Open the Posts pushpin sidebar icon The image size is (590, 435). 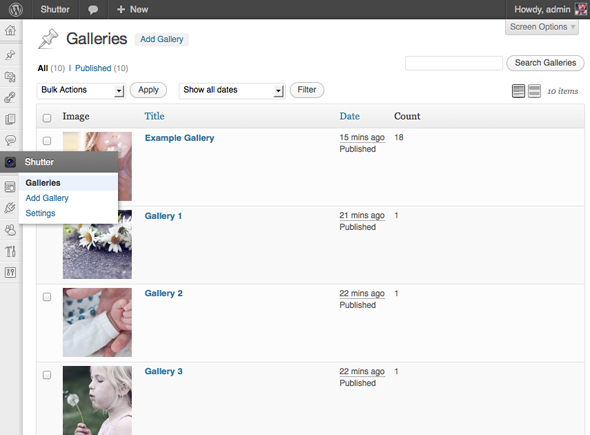pos(11,55)
